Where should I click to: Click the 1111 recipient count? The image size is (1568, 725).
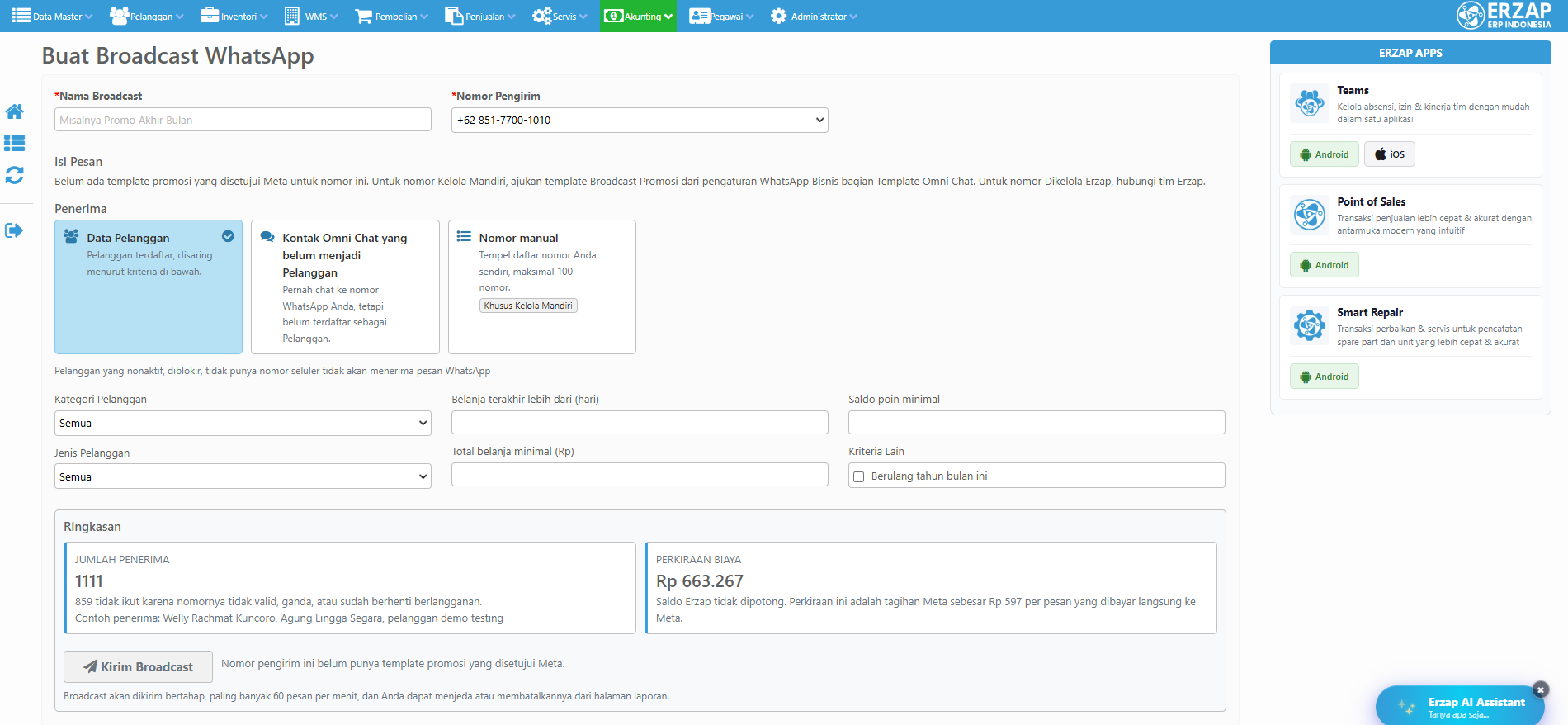pos(89,581)
